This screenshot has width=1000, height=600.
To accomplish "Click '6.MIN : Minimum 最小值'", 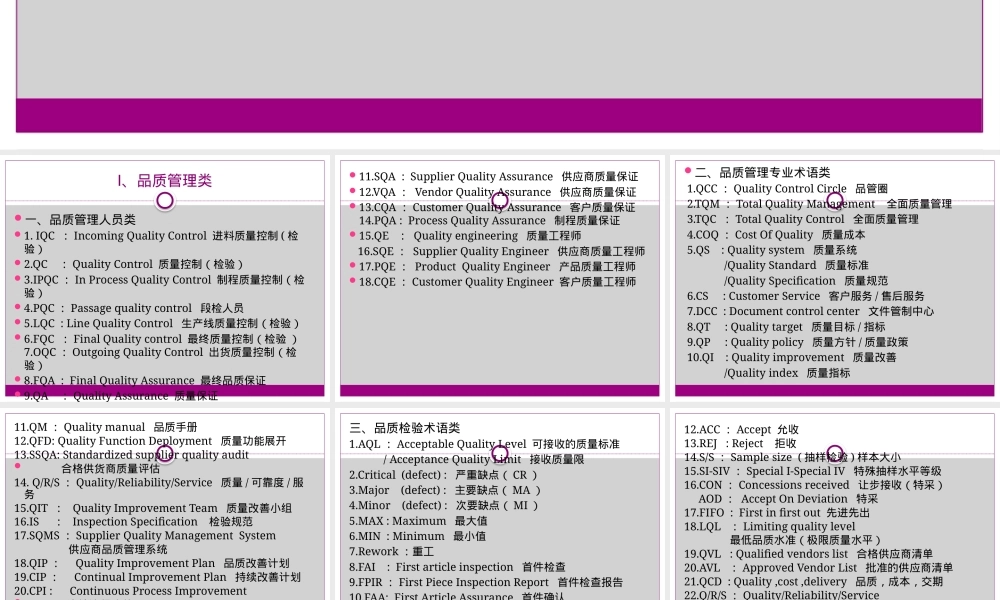I will point(417,537).
